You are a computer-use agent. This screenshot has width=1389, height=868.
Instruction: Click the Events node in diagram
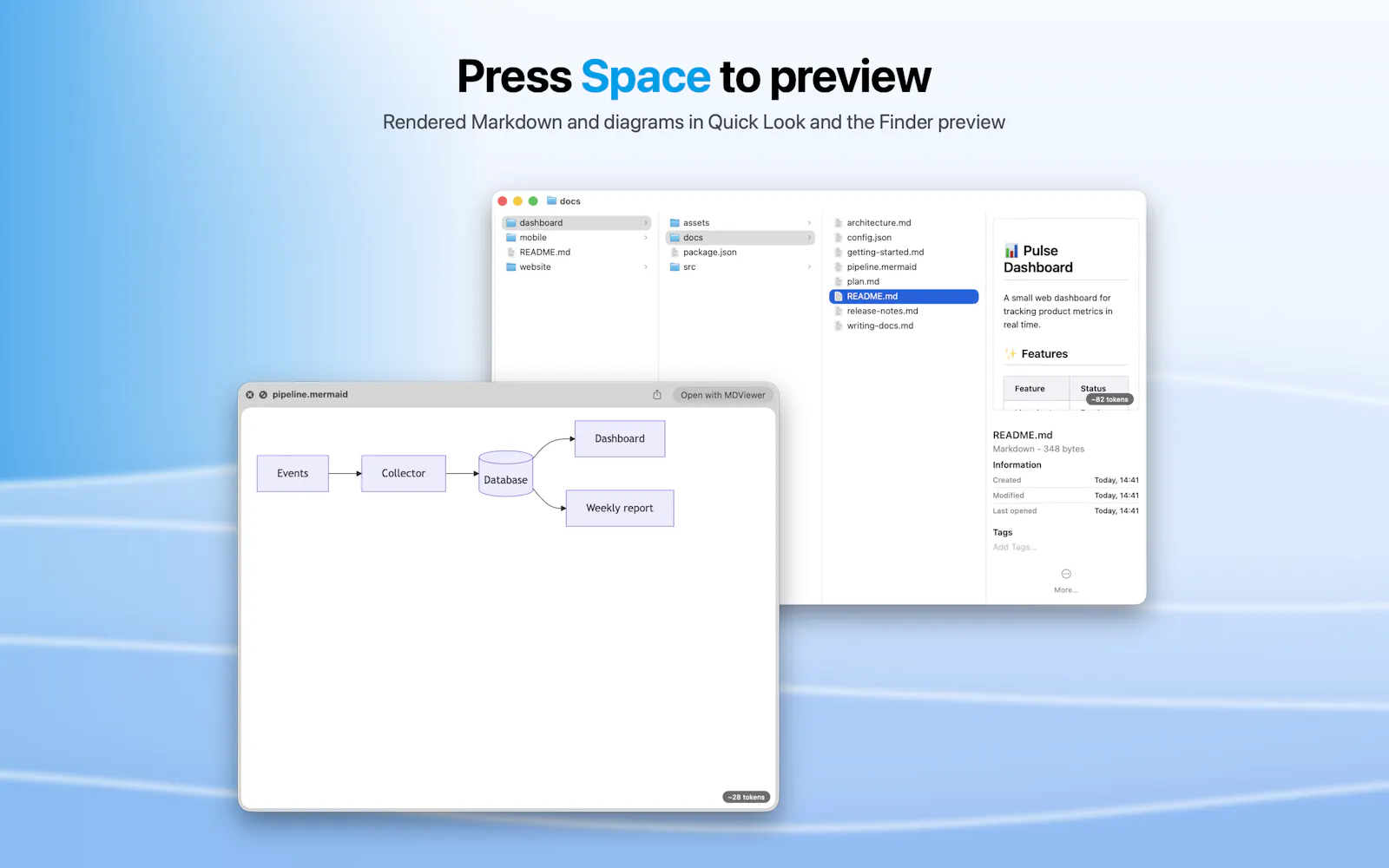[x=293, y=474]
